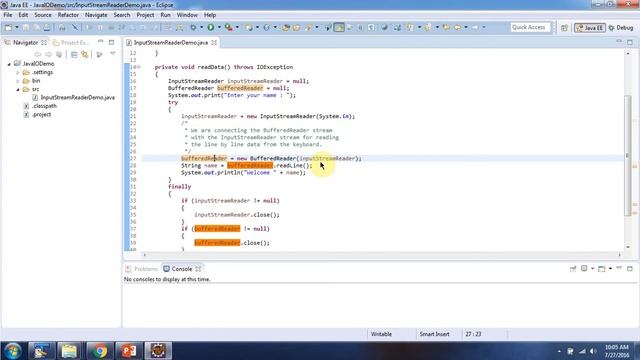Viewport: 640px width, 360px height.
Task: Open the Source menu
Action: click(x=43, y=15)
